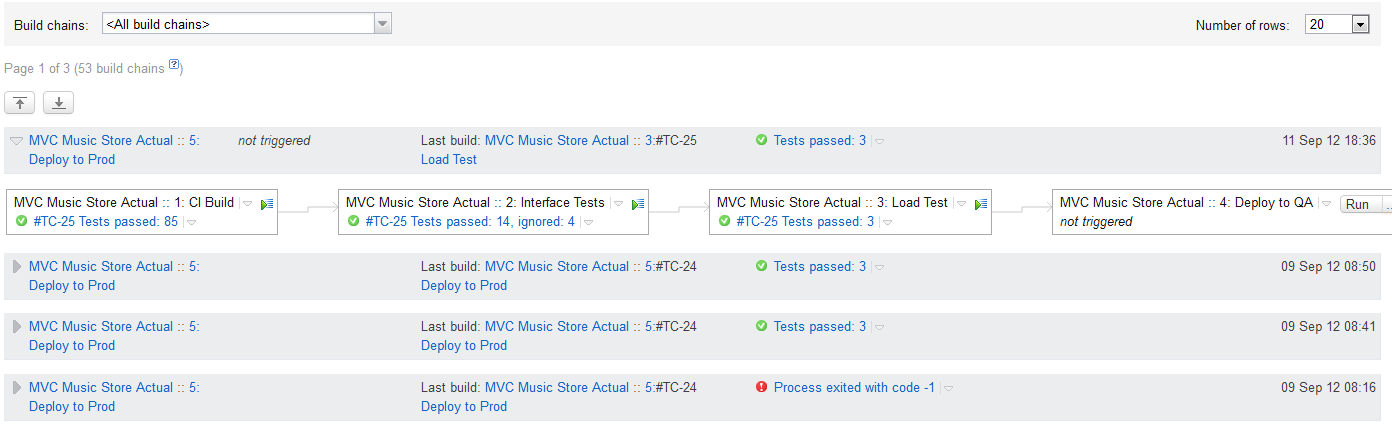Screen dimensions: 1392x427
Task: Click the help icon beside build chains count
Action: pyautogui.click(x=173, y=66)
